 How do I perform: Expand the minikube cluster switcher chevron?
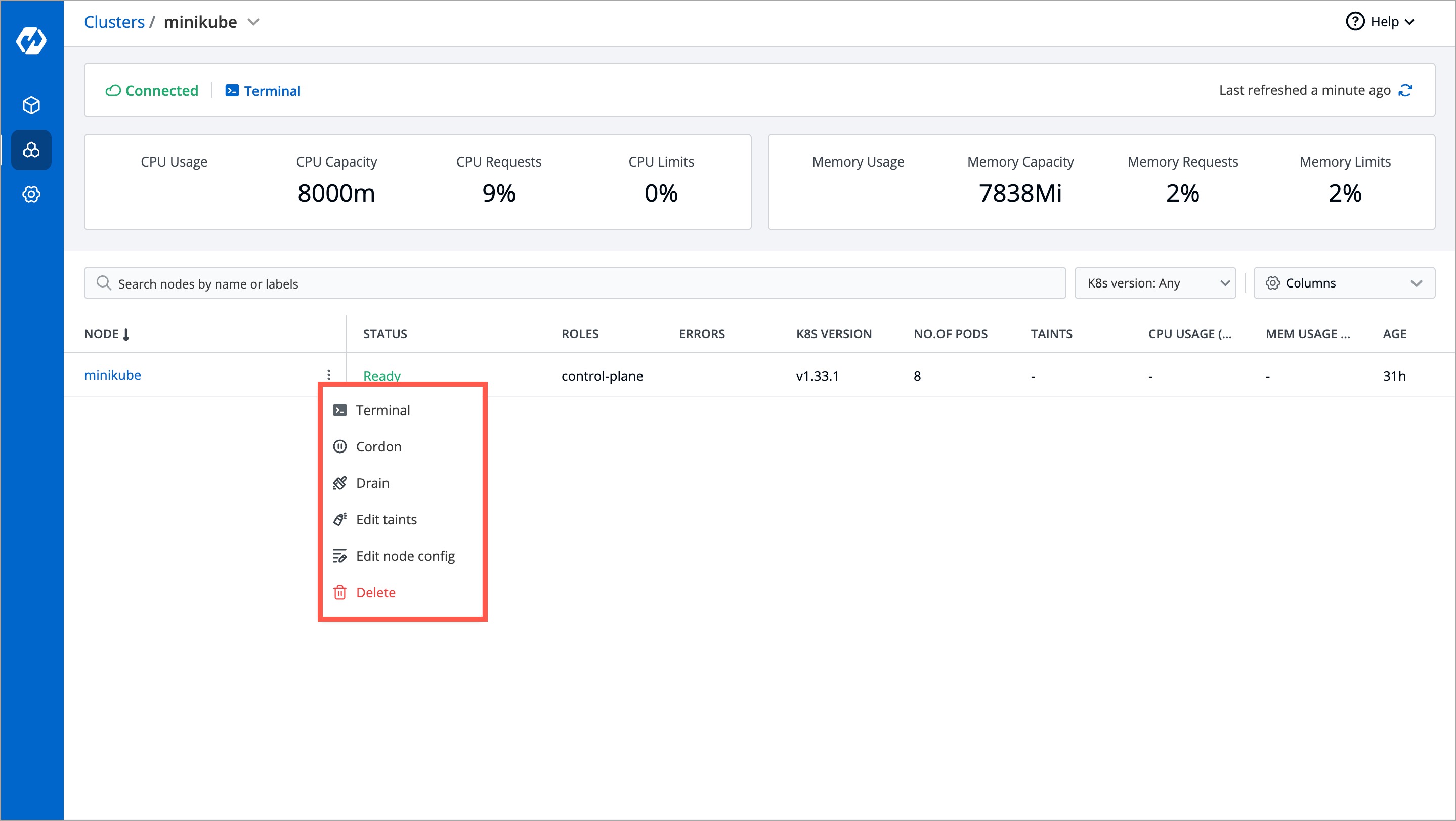(x=254, y=22)
